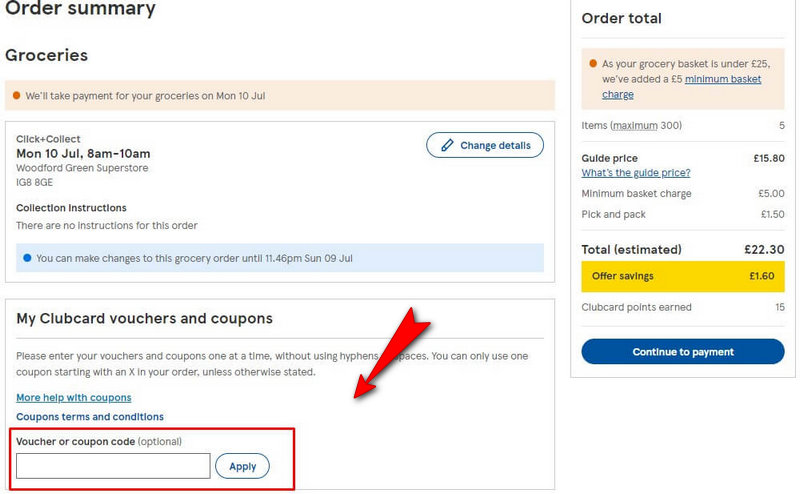Open the What's the guide price? link

[636, 173]
